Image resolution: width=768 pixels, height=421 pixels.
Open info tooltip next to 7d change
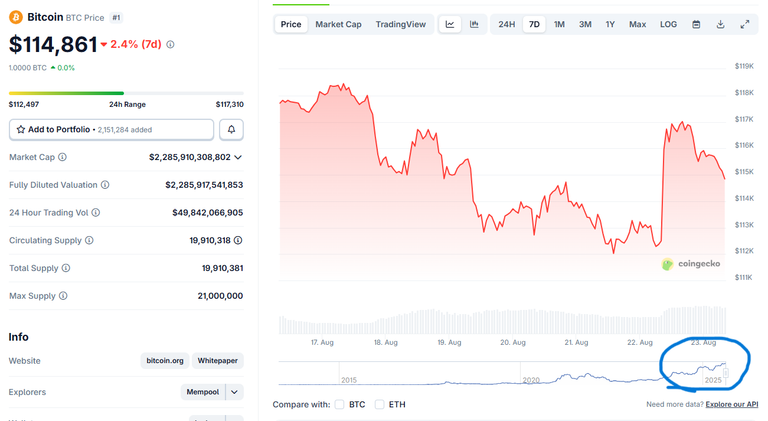click(170, 45)
